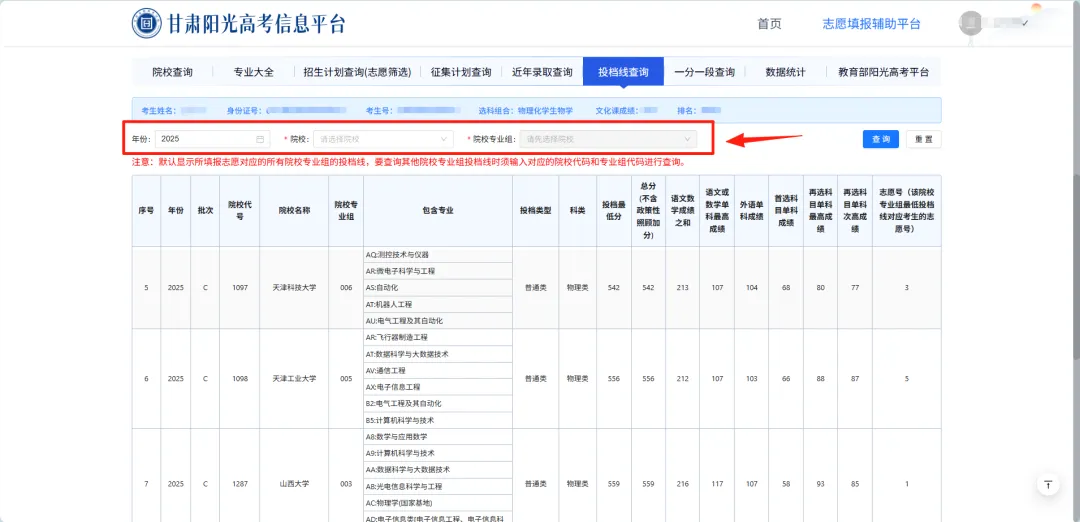1080x522 pixels.
Task: Click major AT:数据科学与大数据技术
Action: (x=438, y=354)
